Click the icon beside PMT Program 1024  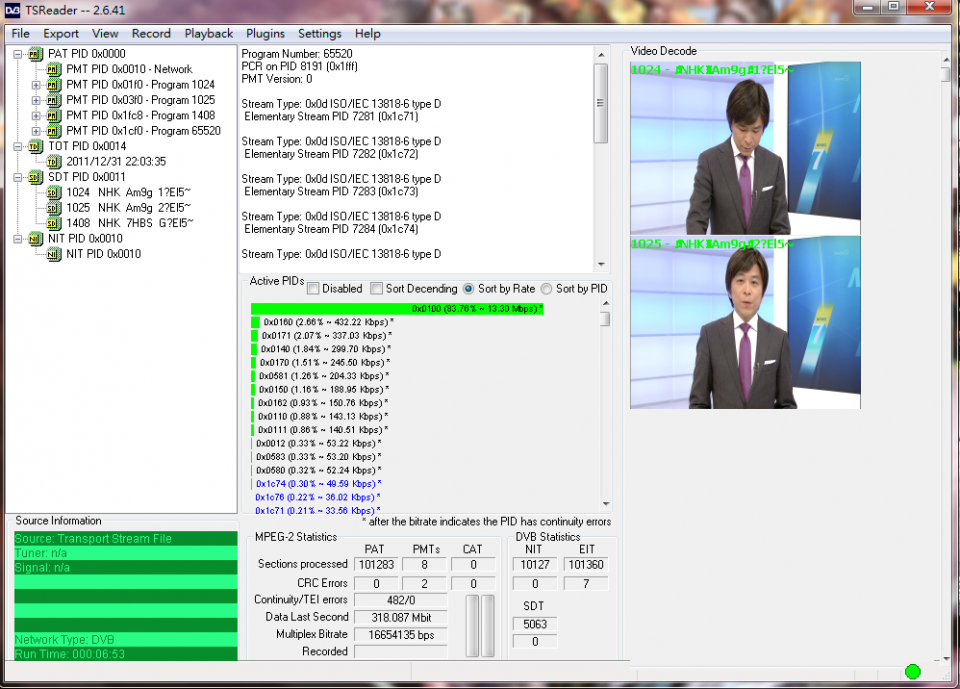[x=54, y=85]
